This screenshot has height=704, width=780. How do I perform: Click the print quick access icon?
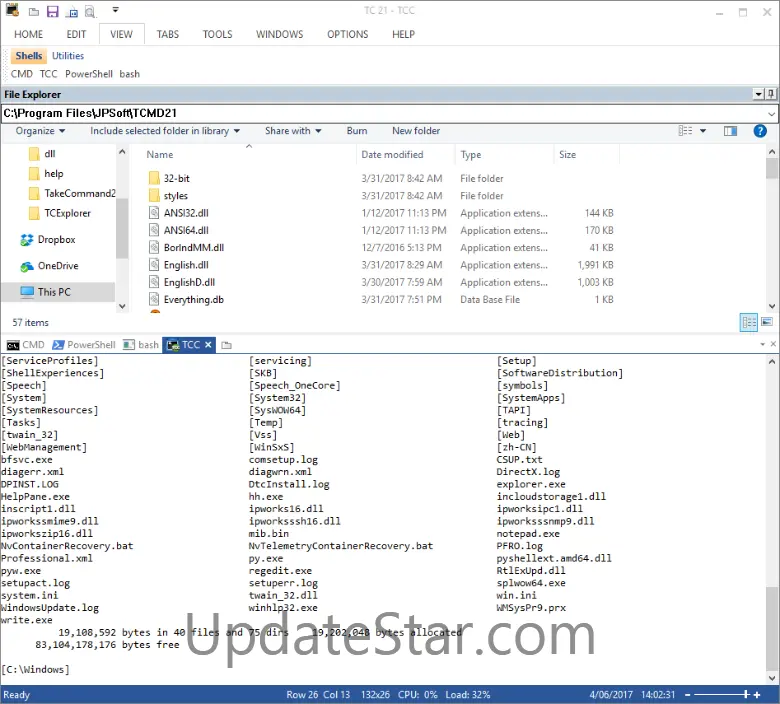coord(72,12)
